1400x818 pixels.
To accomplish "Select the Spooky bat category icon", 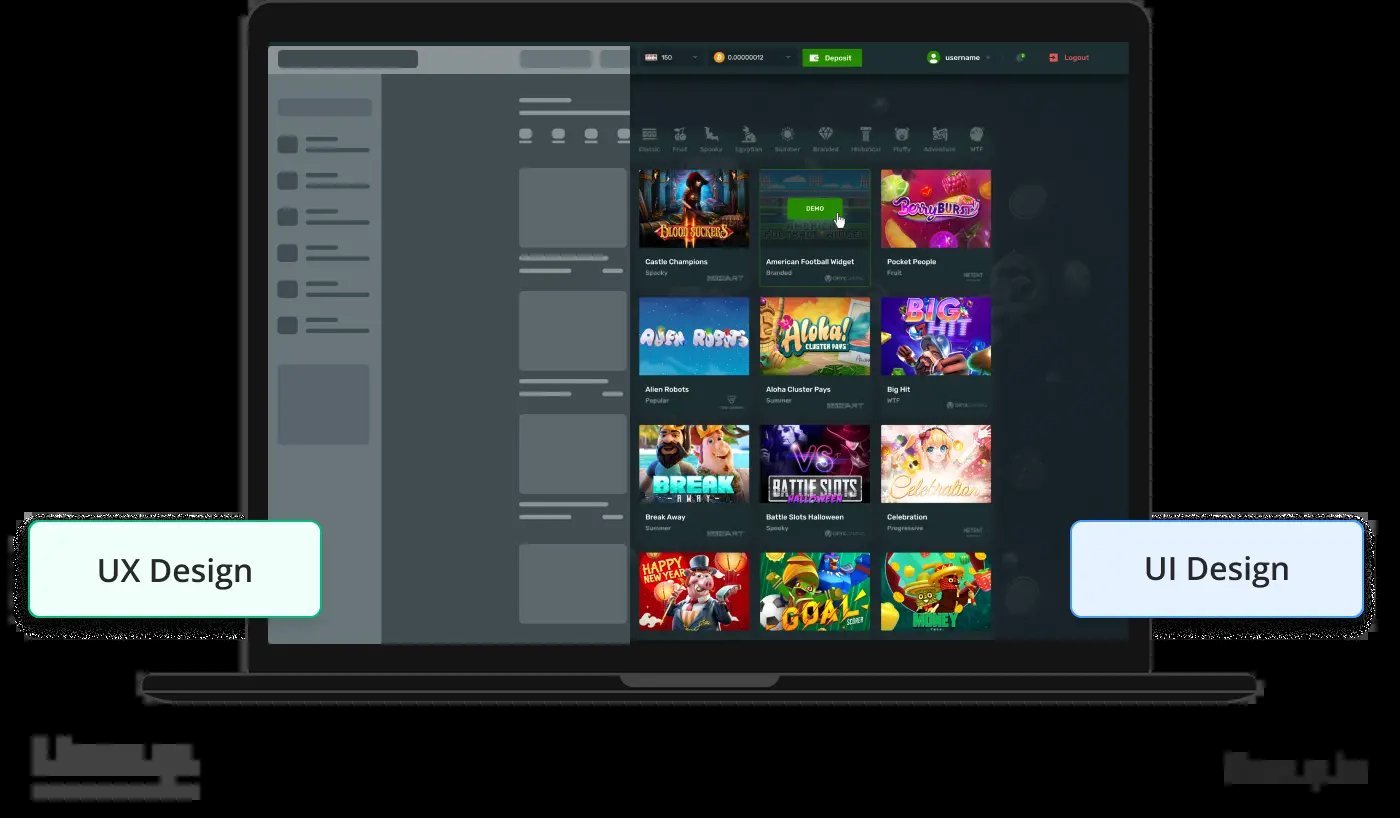I will (711, 134).
